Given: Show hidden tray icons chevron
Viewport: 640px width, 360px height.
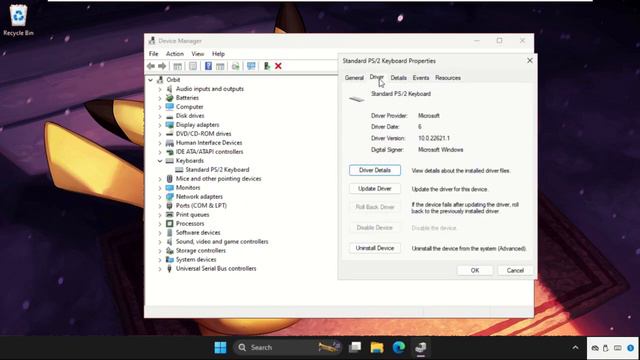Looking at the screenshot, I should coord(575,348).
